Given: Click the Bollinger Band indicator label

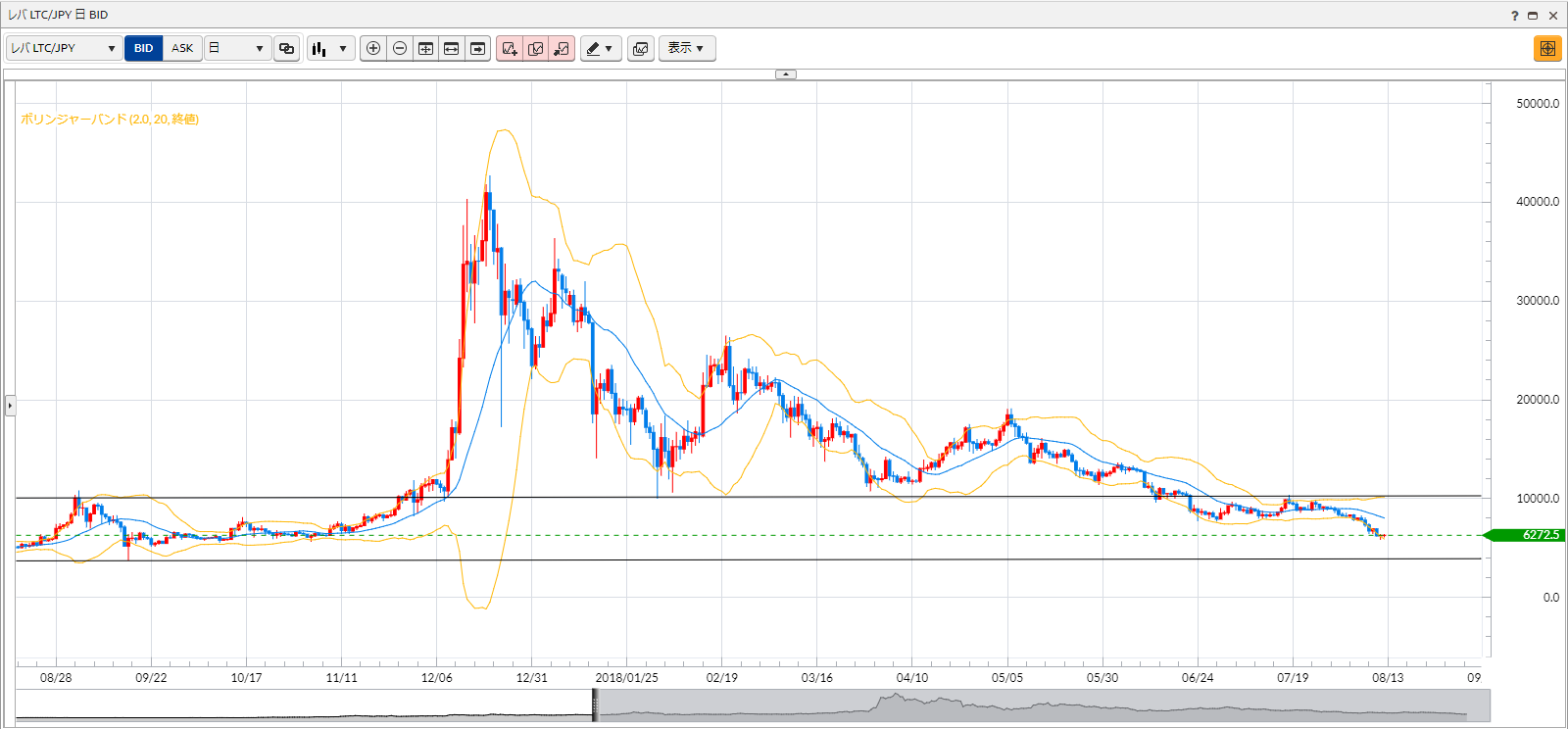Looking at the screenshot, I should (x=110, y=120).
